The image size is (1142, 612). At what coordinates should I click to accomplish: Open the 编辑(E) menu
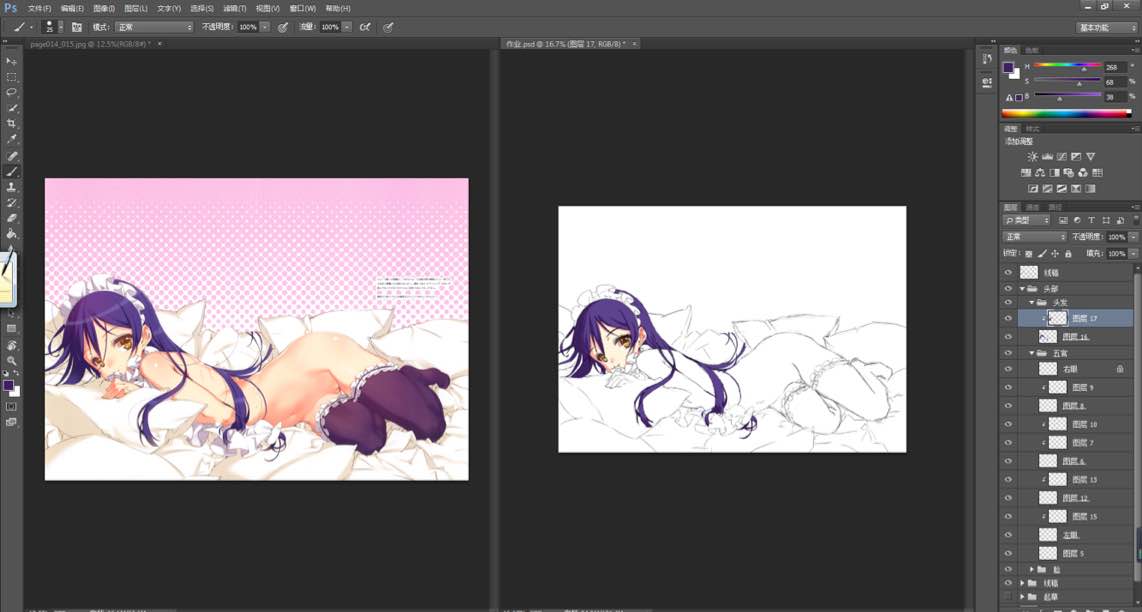point(72,8)
